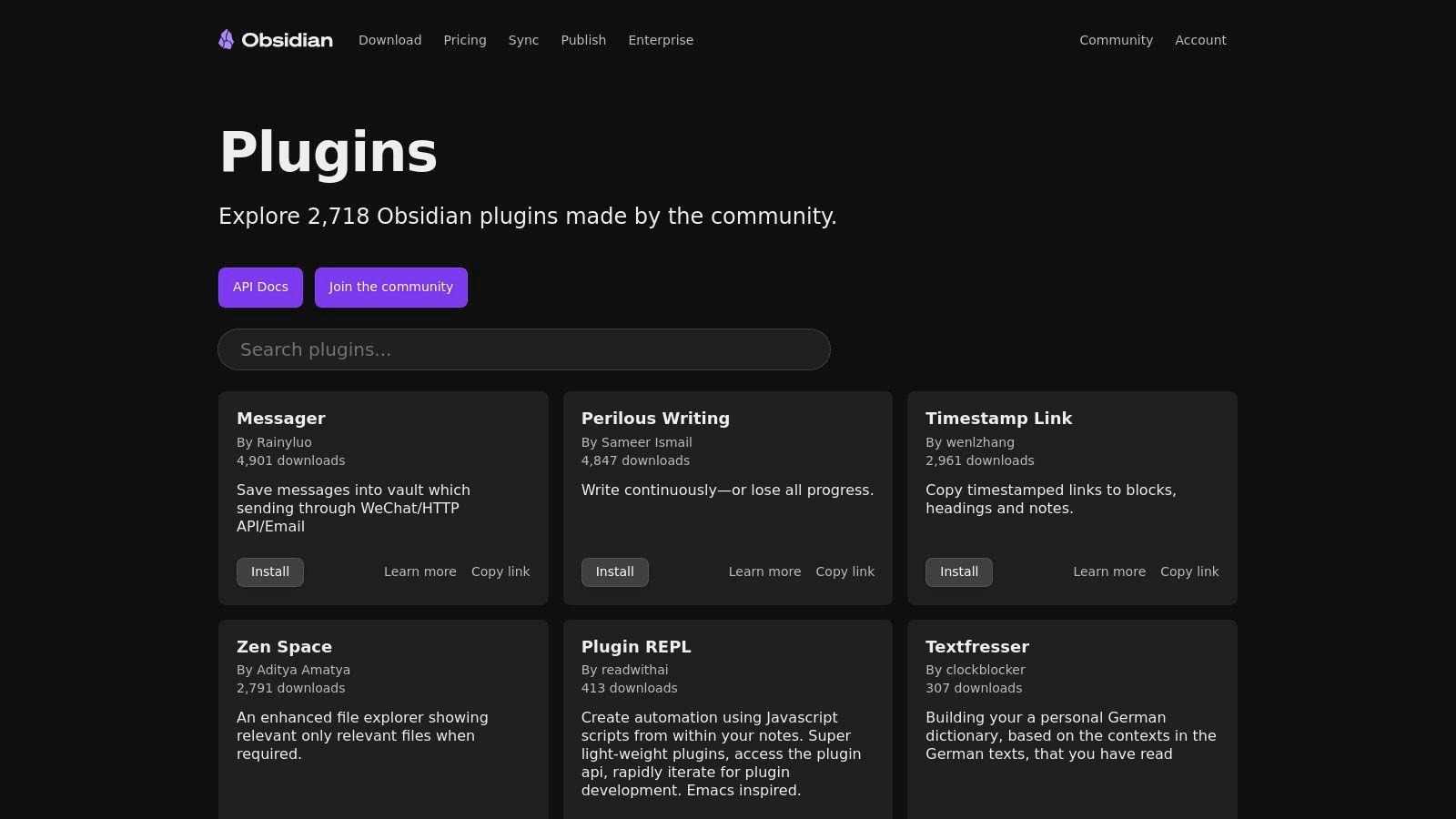Click author name 'By wenlzhang'
The width and height of the screenshot is (1456, 819).
coord(970,442)
